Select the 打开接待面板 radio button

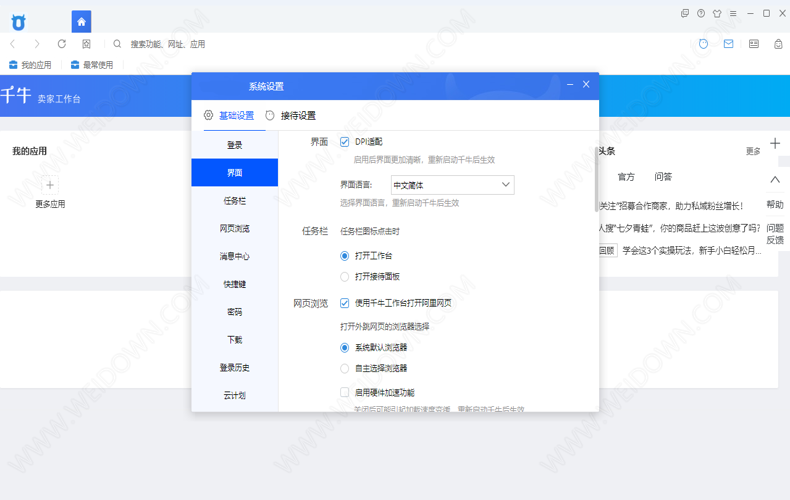pos(345,277)
